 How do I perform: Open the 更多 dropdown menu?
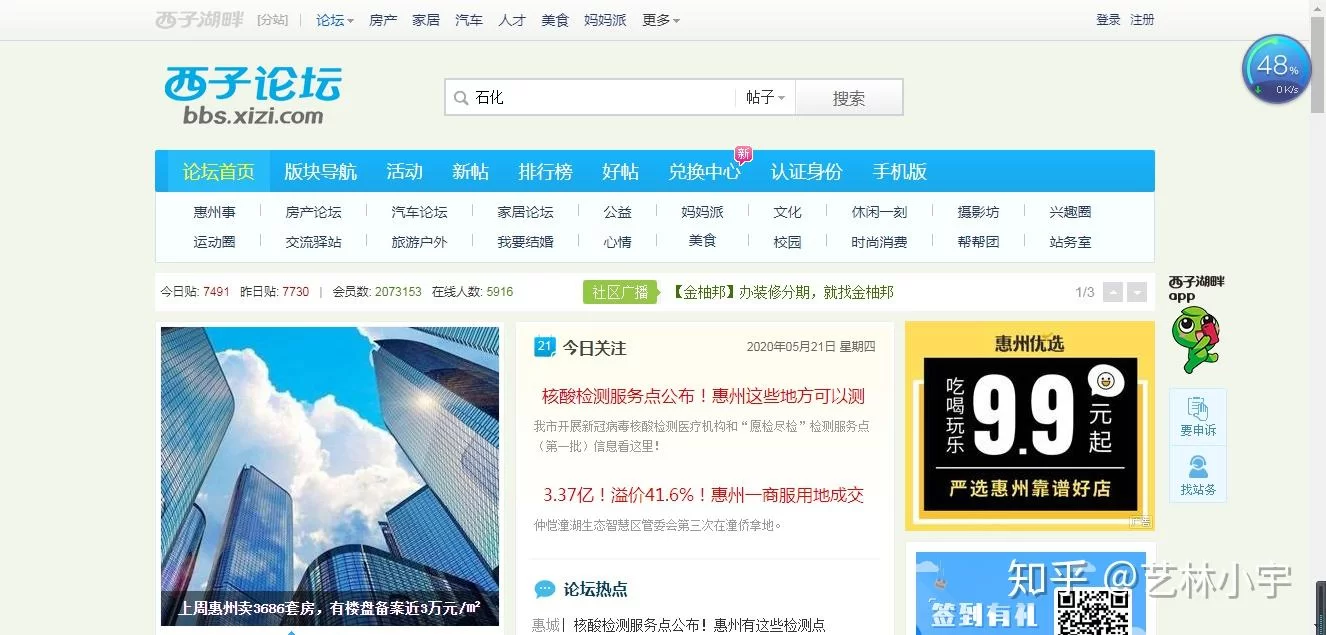tap(660, 20)
